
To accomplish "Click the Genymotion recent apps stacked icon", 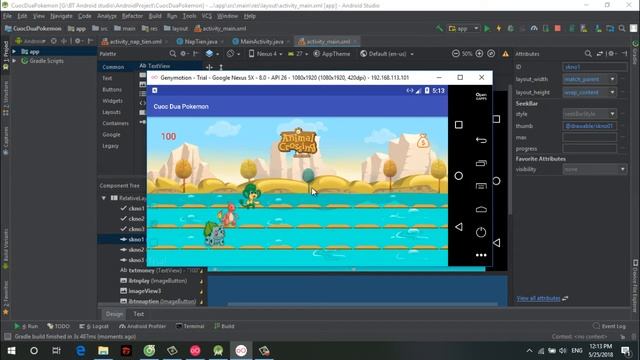I will pos(481,163).
